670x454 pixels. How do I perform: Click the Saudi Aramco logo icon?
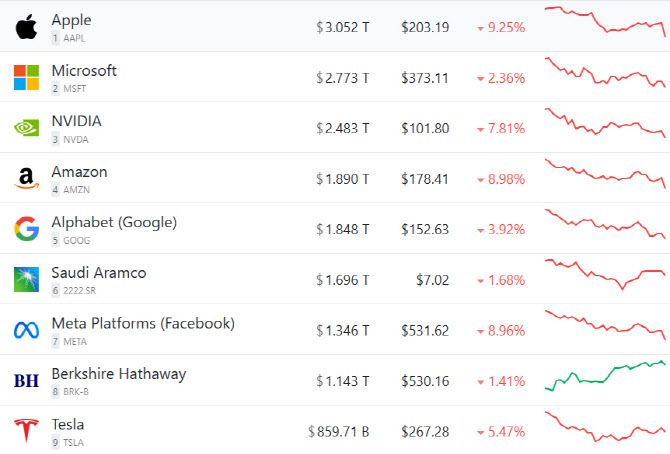pos(26,279)
